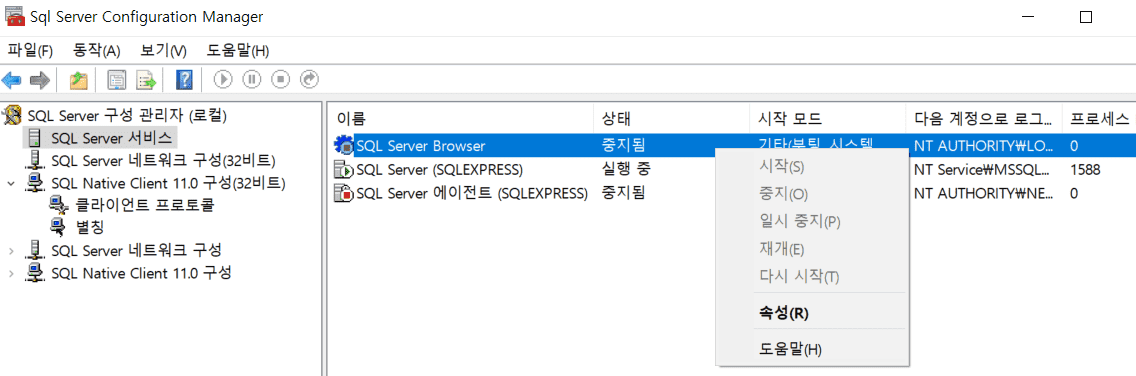Click the SQL Server 구성 관리자 root icon
The height and width of the screenshot is (376, 1136).
click(12, 114)
